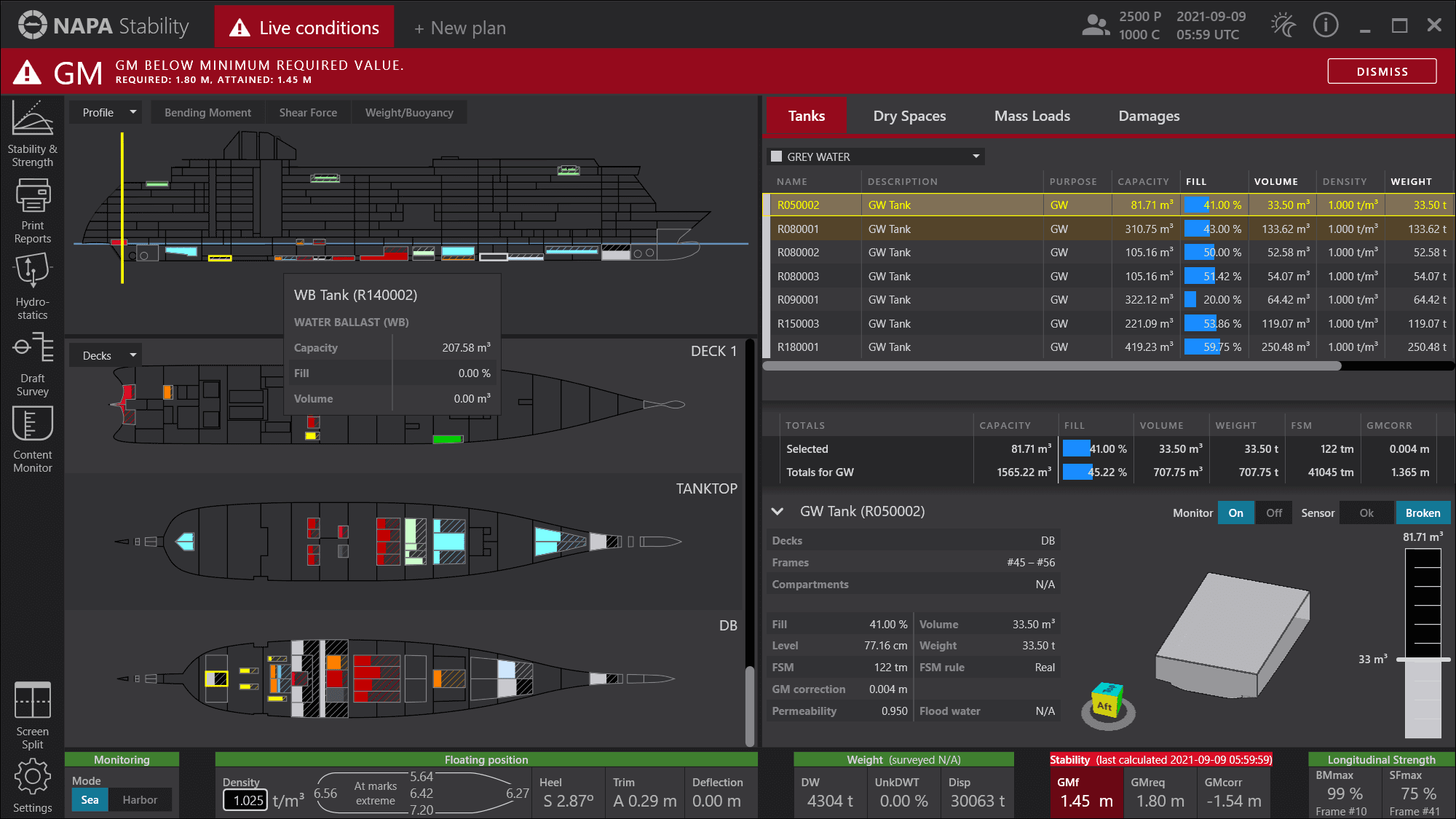The image size is (1456, 819).
Task: Switch to the Damages tab
Action: (1148, 115)
